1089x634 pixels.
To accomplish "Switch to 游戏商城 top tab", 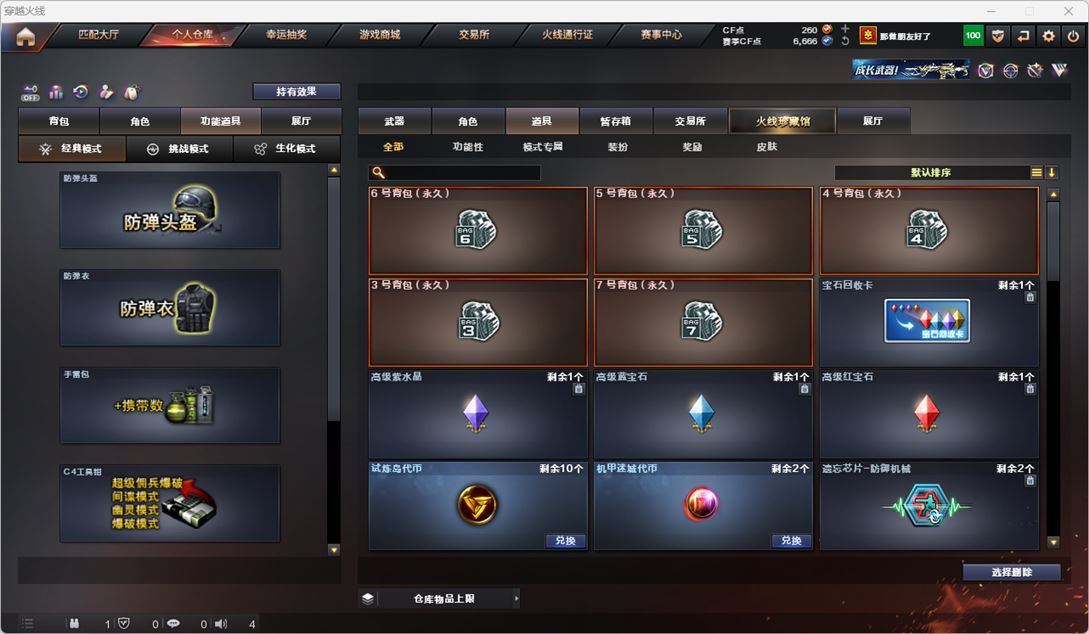I will 380,35.
